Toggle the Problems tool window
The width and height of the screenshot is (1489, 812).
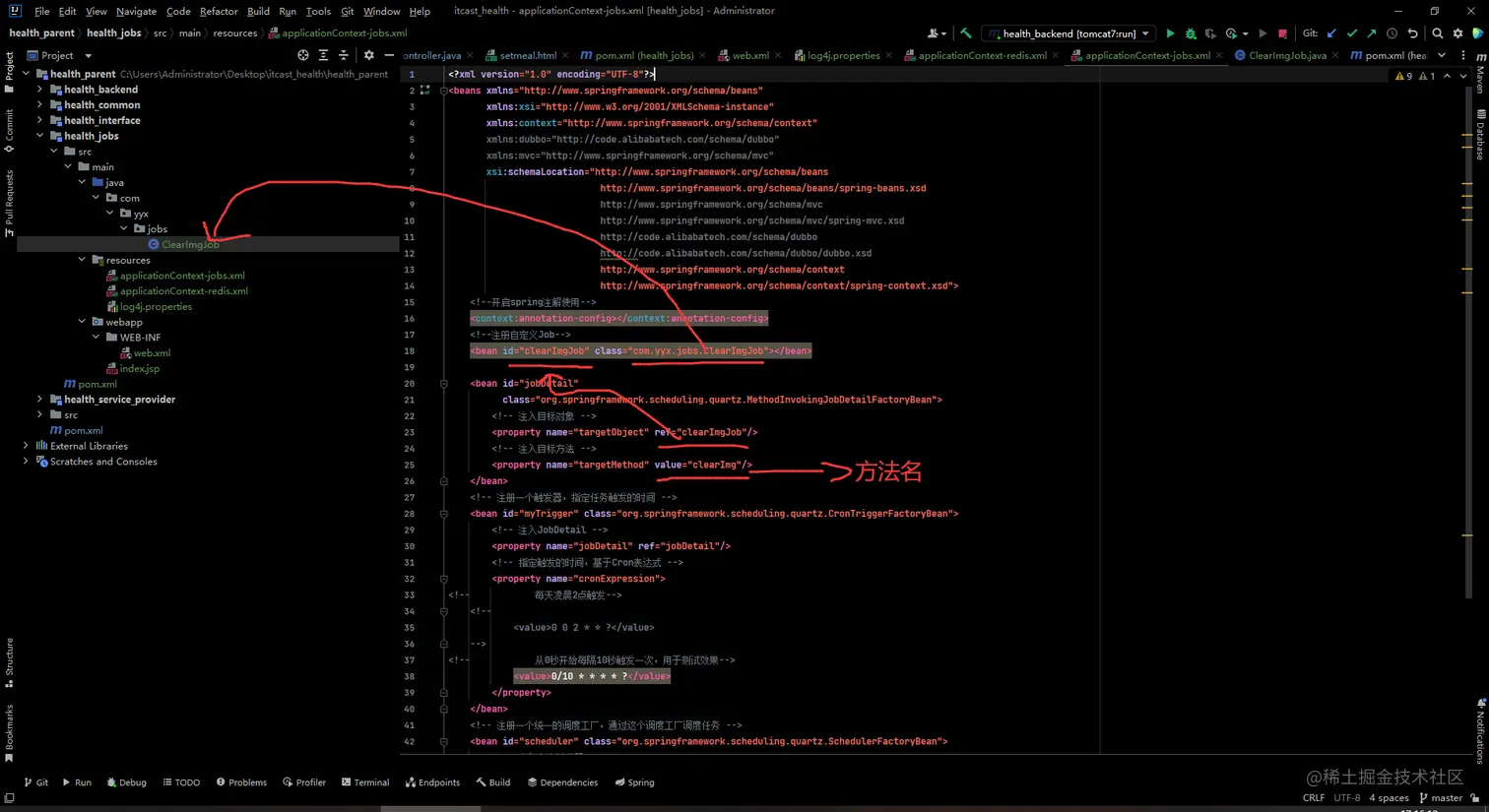[x=241, y=782]
